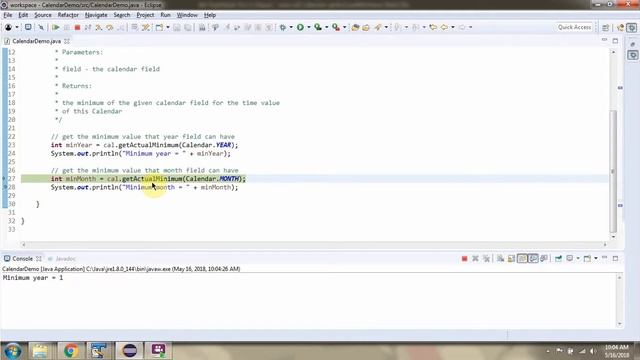Open the Search icon dropdown arrow

click(386, 27)
